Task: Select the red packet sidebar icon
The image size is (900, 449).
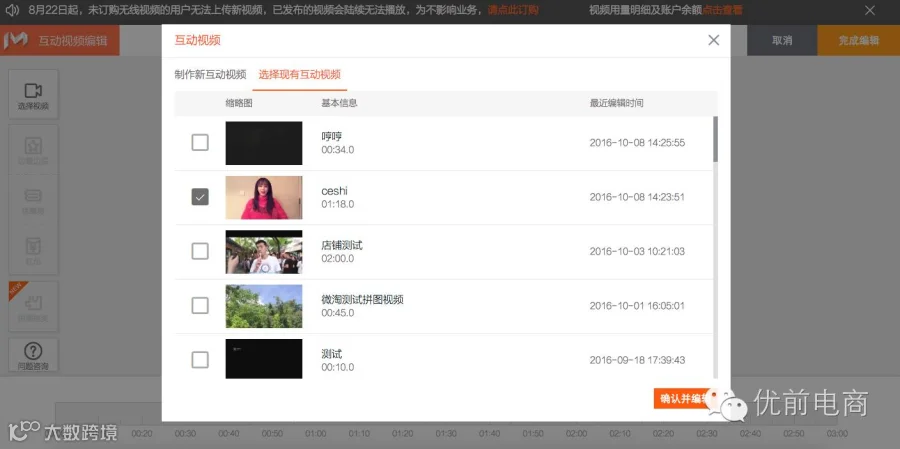Action: [x=33, y=246]
